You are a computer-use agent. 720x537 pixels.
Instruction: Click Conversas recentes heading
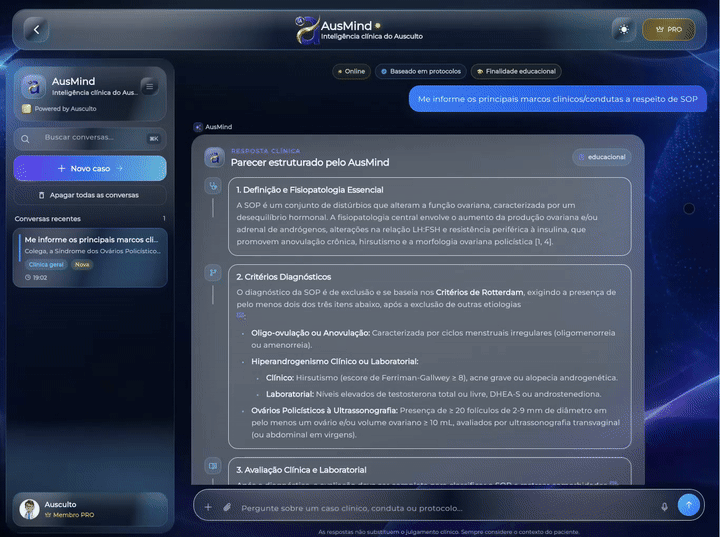point(48,219)
